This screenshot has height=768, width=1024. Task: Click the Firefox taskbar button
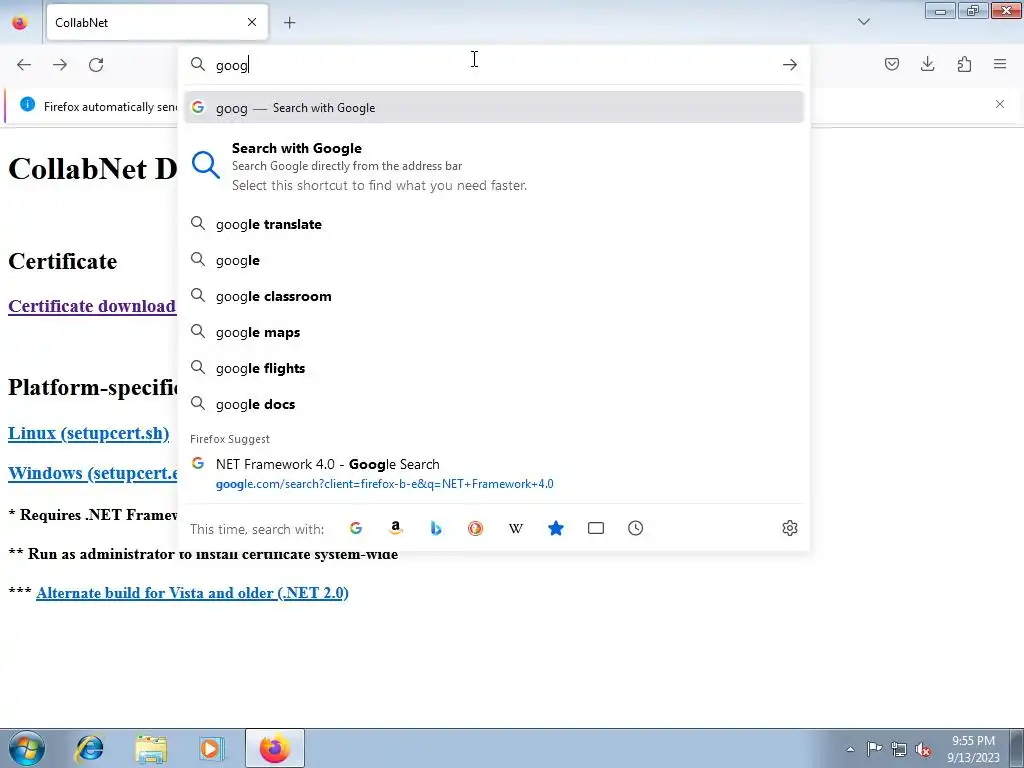click(275, 748)
